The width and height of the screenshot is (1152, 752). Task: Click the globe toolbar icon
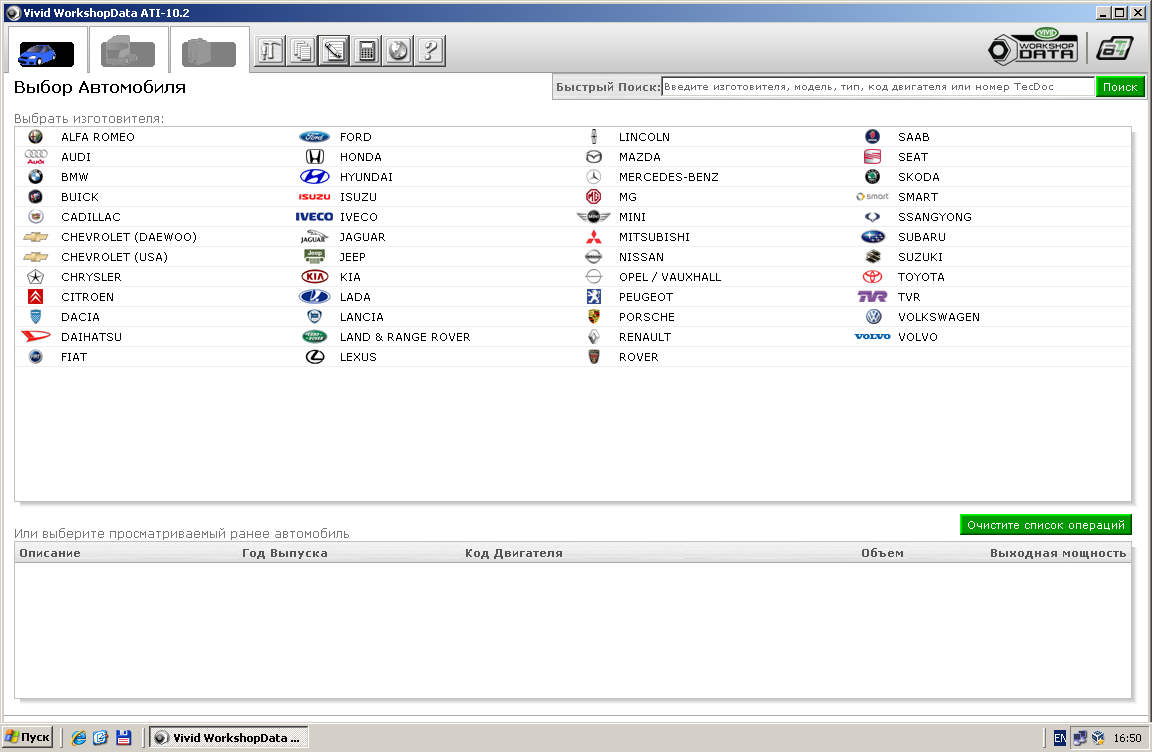coord(397,51)
